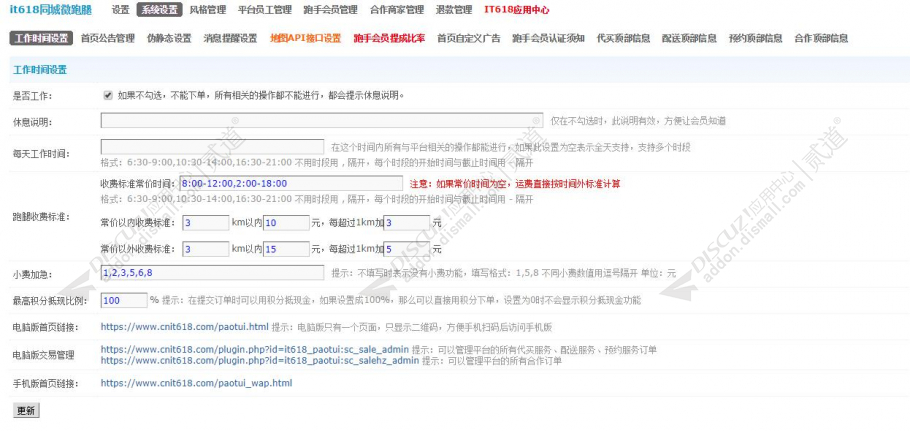Open IT618应用中心 link
The image size is (910, 431).
point(517,10)
